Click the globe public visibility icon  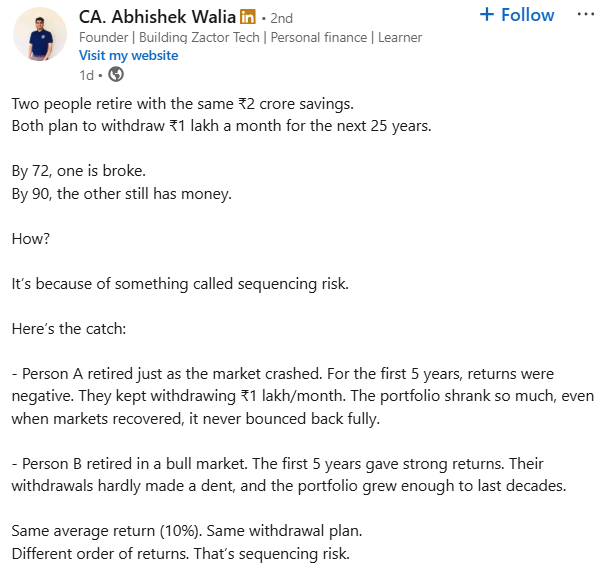[116, 74]
